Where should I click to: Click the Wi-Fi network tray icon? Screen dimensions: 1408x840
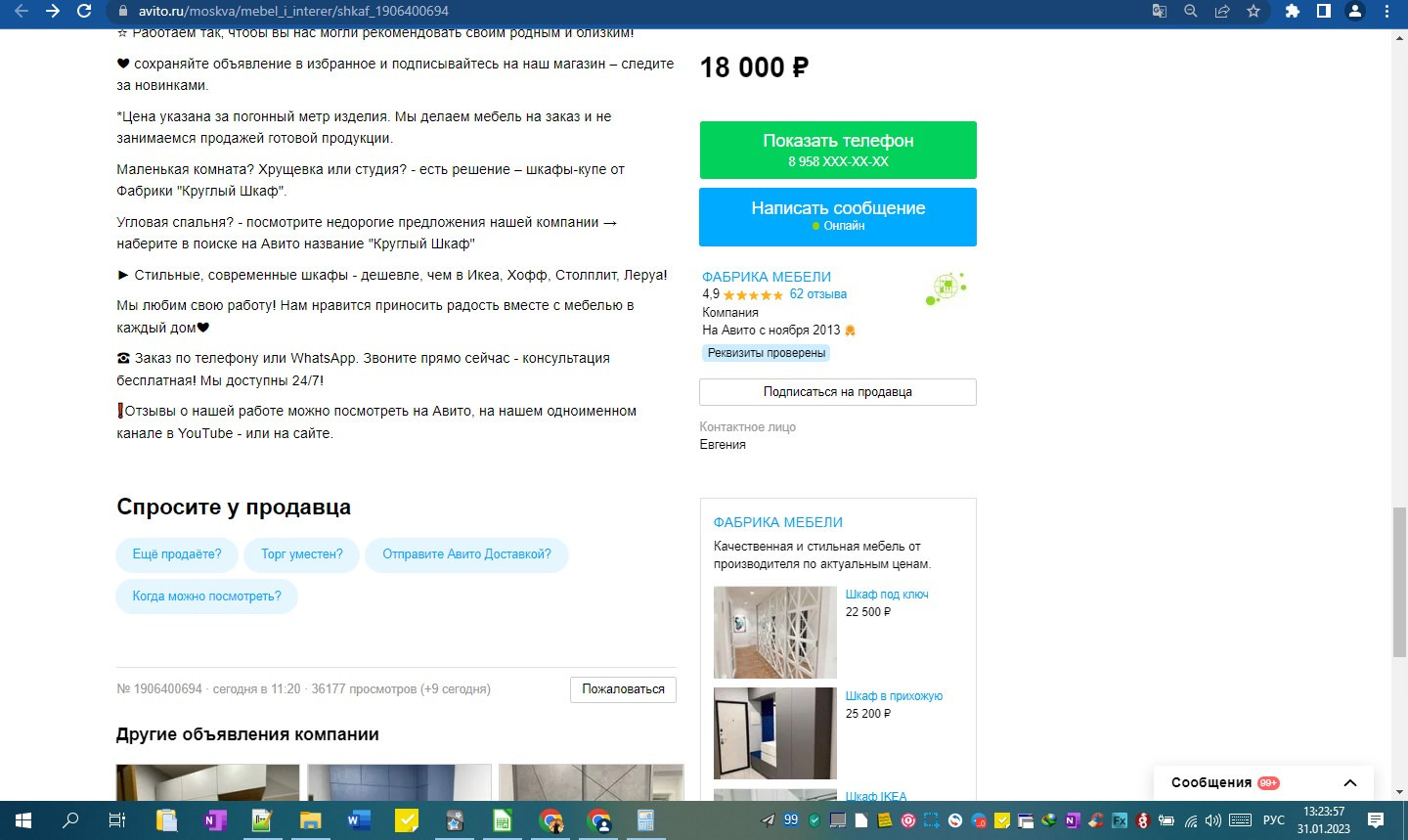1190,820
